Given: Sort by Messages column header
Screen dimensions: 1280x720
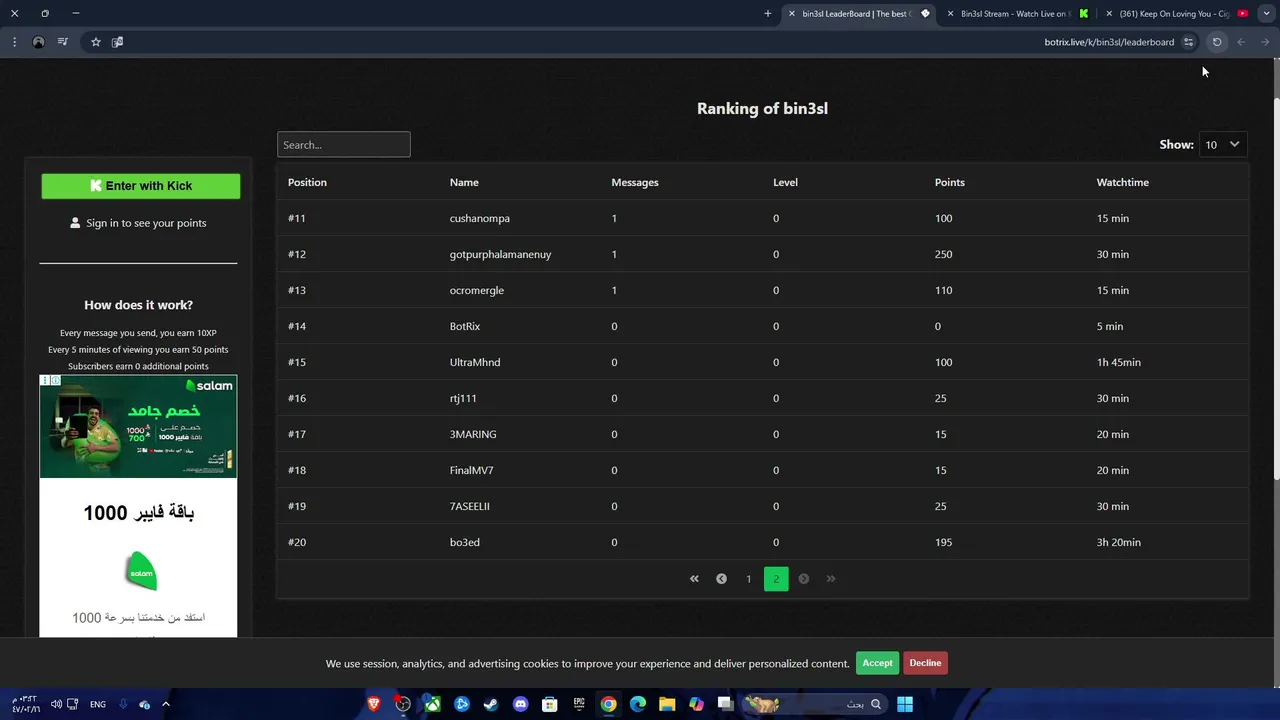Looking at the screenshot, I should pyautogui.click(x=635, y=182).
